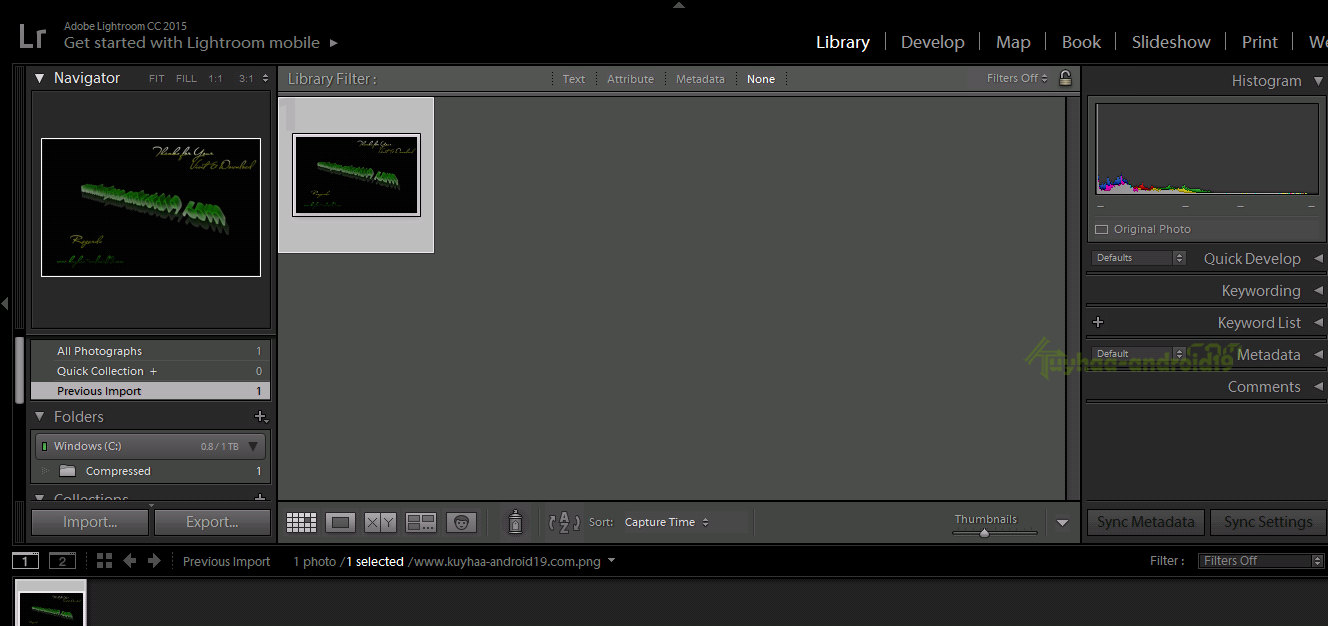Open the Compressed folder icon

click(x=67, y=471)
